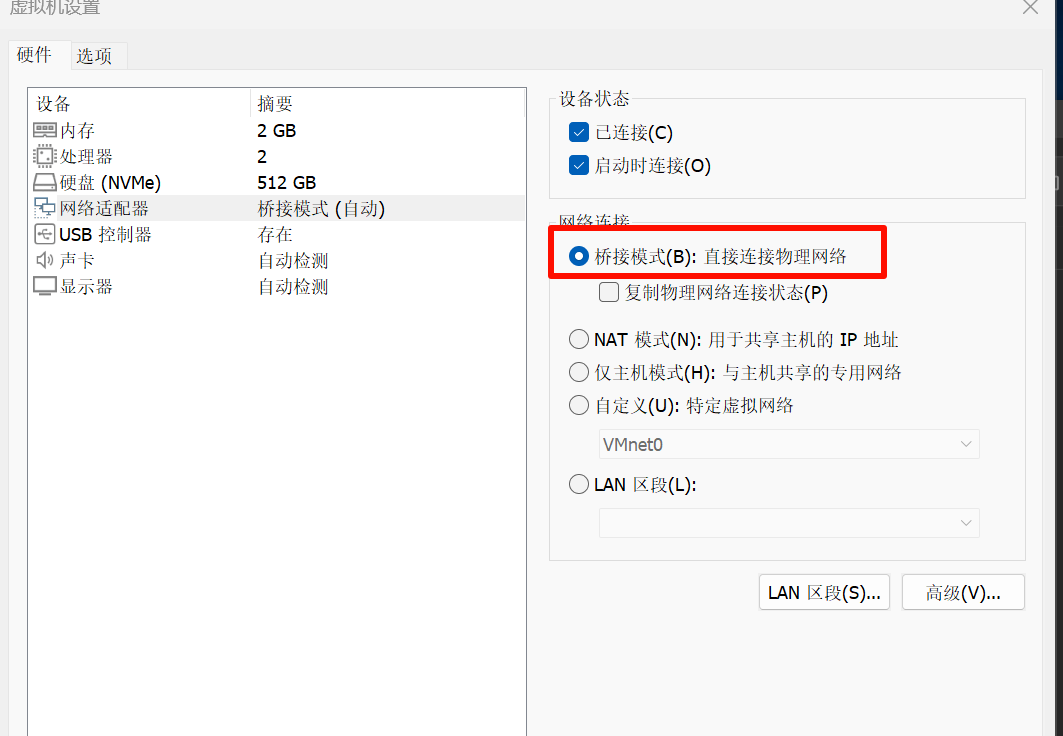Choose 仅主机模式(H) host-only option
This screenshot has height=736, width=1063.
click(578, 373)
